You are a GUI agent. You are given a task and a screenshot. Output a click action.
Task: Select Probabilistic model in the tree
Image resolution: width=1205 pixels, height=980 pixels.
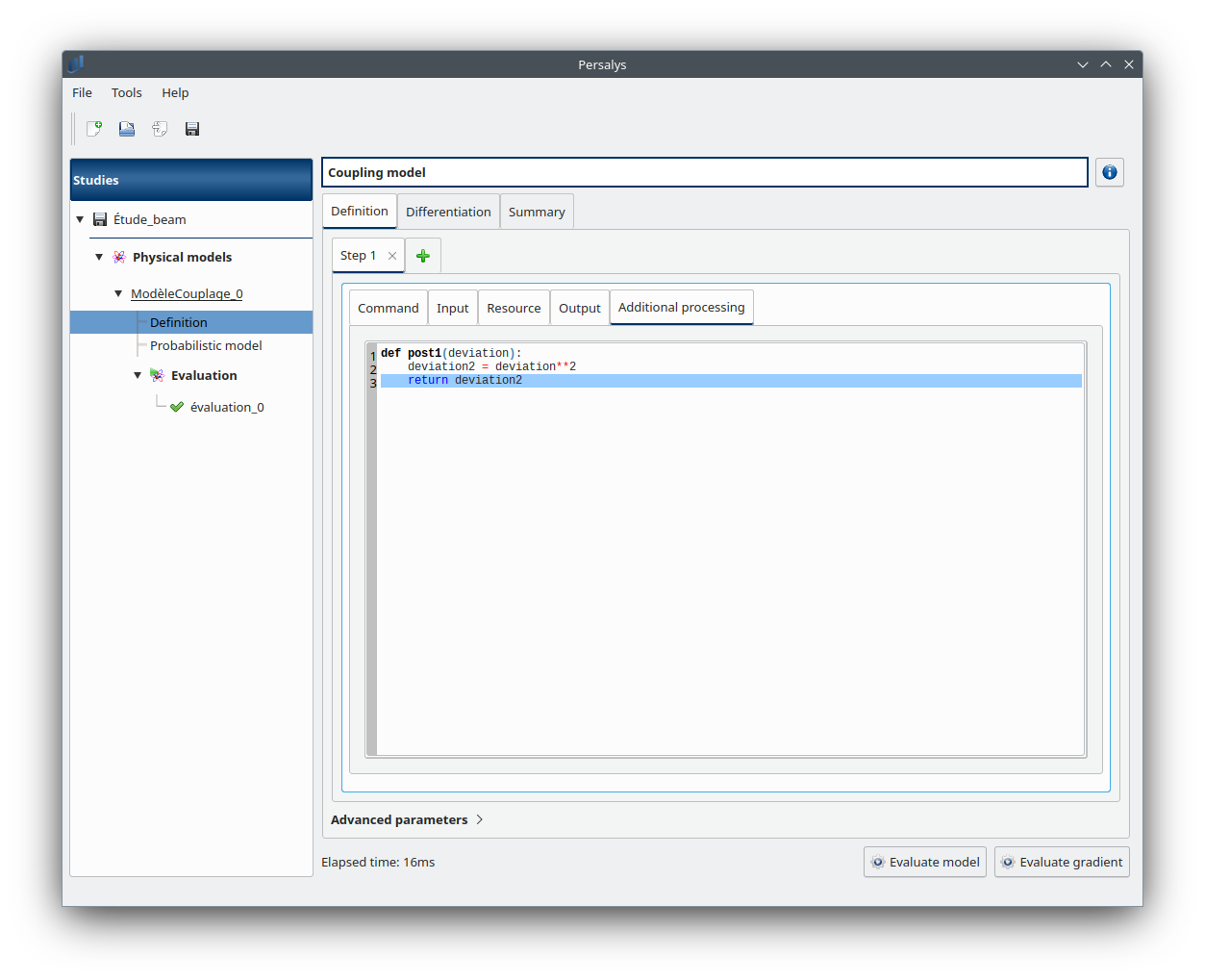tap(206, 345)
